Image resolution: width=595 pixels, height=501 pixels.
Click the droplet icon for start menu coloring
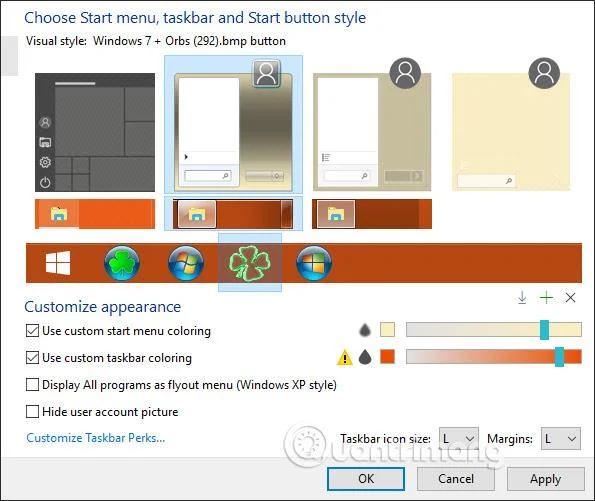pos(365,330)
